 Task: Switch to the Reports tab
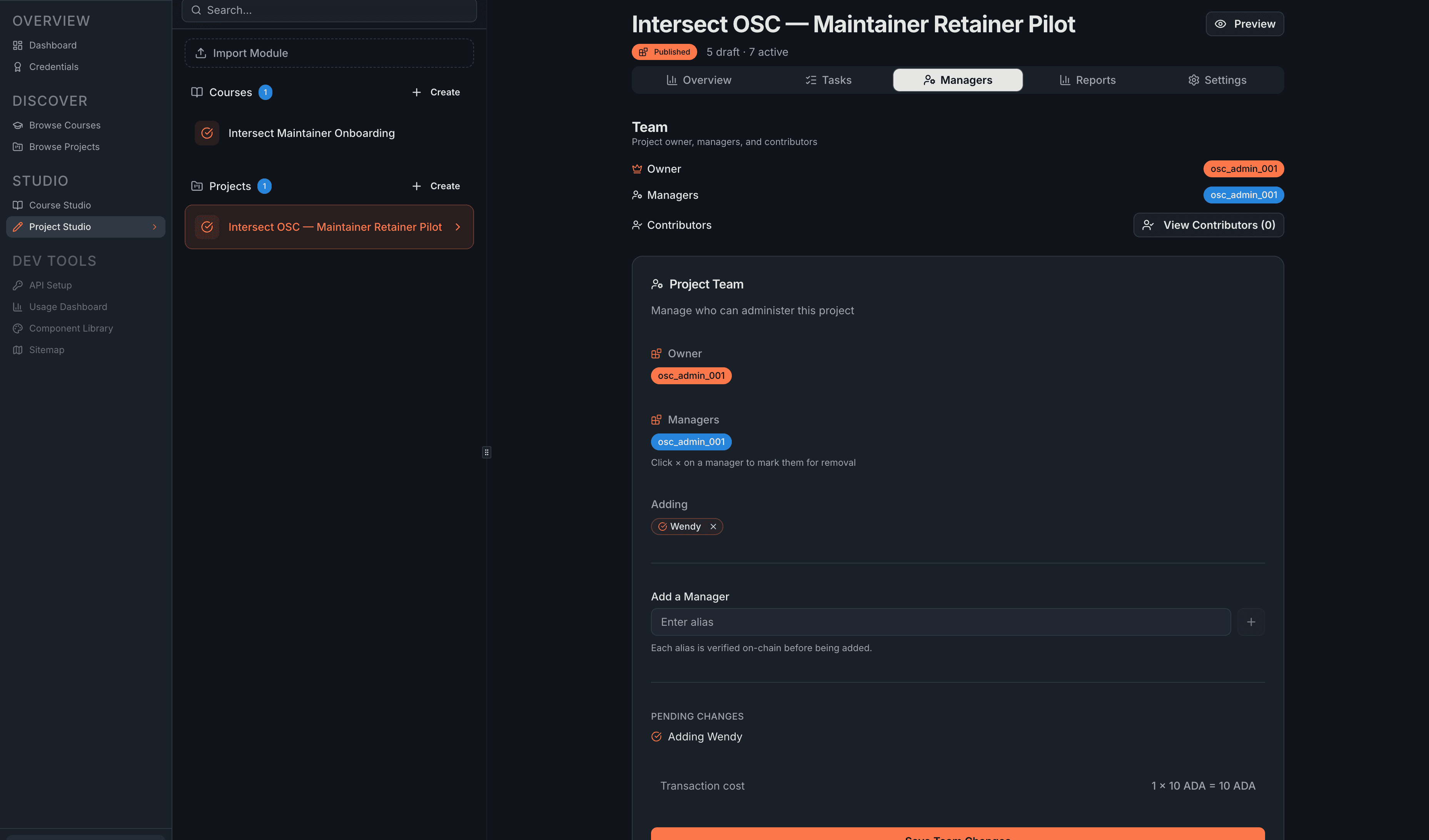tap(1088, 80)
